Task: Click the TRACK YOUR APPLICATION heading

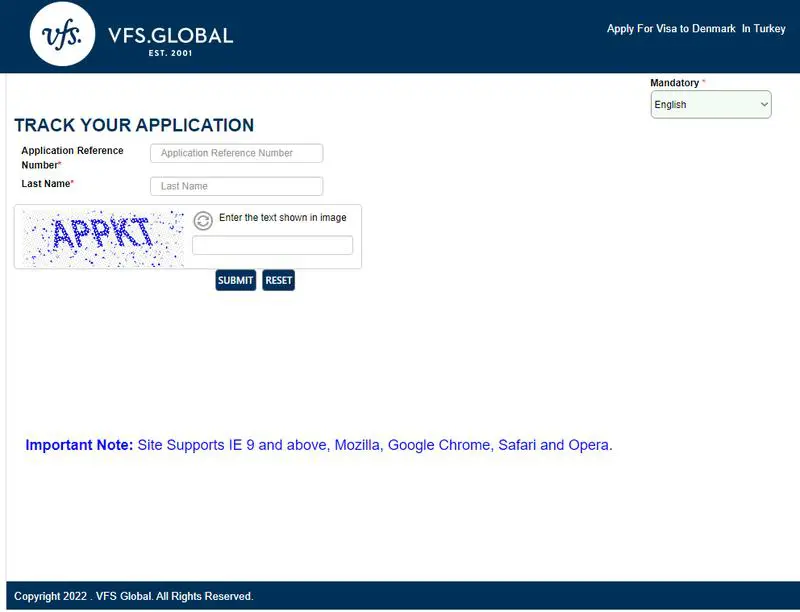Action: [134, 125]
